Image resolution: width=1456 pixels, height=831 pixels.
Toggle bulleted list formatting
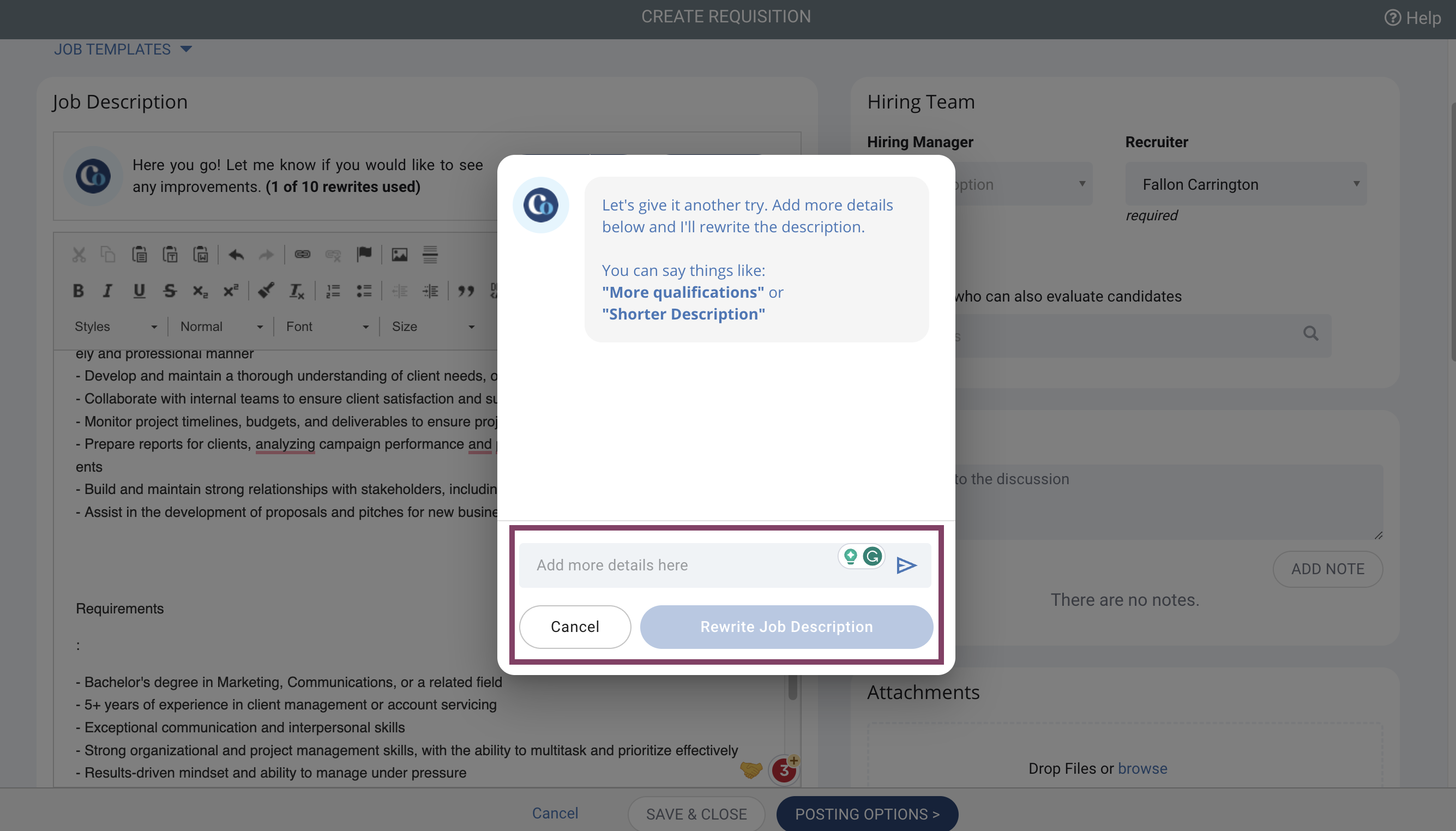pyautogui.click(x=364, y=291)
